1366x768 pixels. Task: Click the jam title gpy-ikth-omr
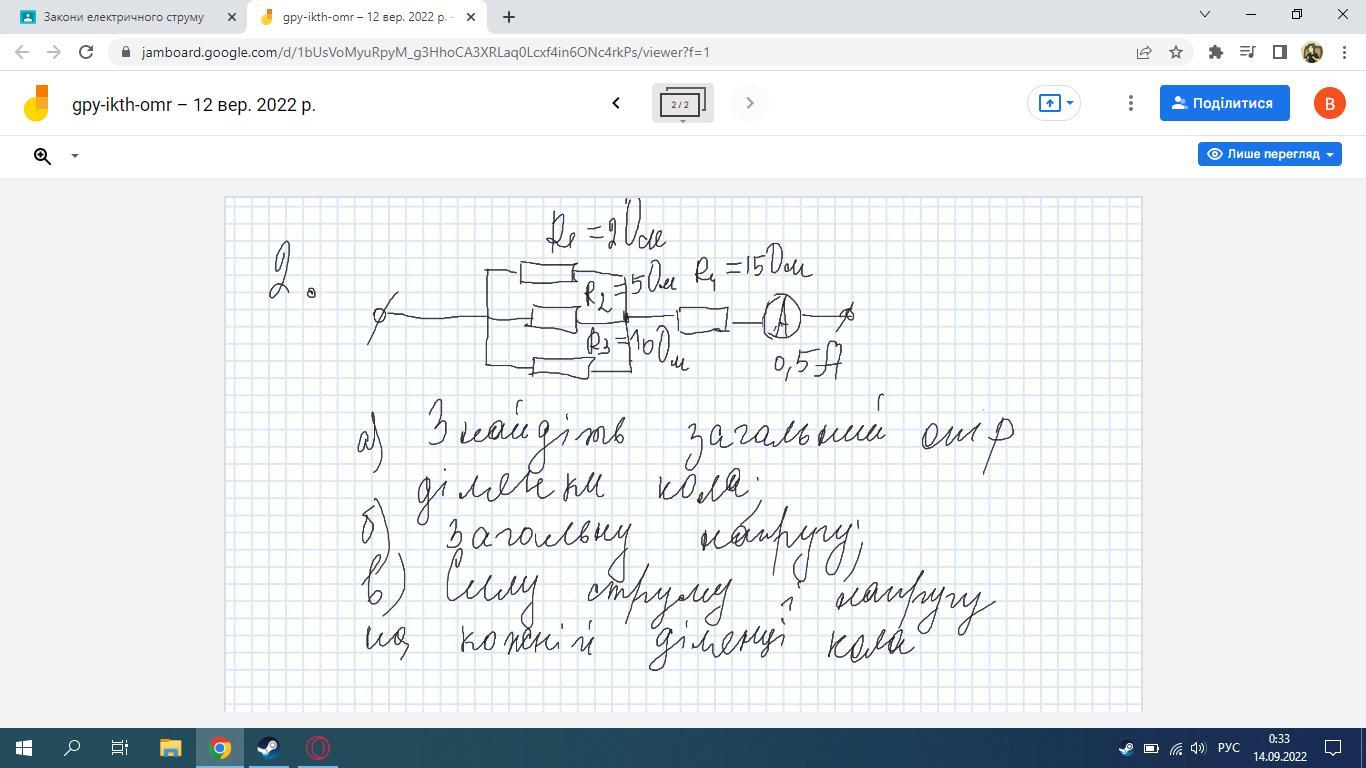[x=193, y=104]
